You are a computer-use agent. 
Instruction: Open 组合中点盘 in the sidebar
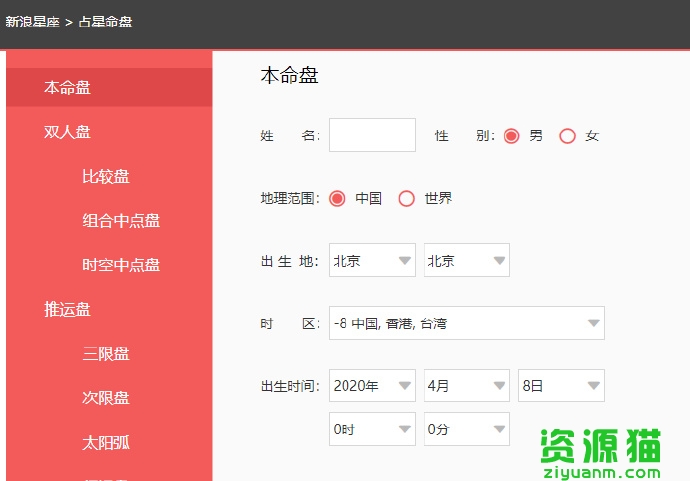tap(121, 220)
